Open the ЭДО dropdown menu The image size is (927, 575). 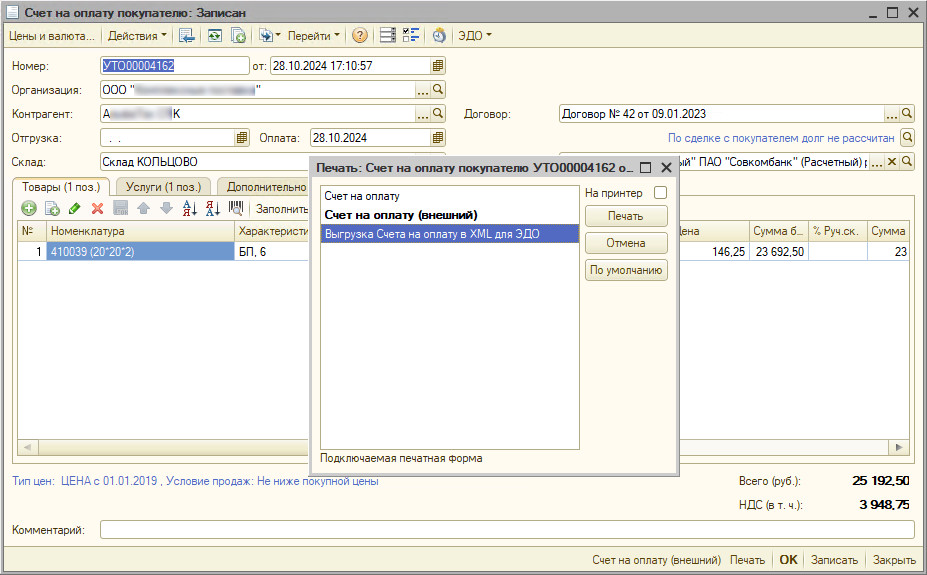(475, 35)
